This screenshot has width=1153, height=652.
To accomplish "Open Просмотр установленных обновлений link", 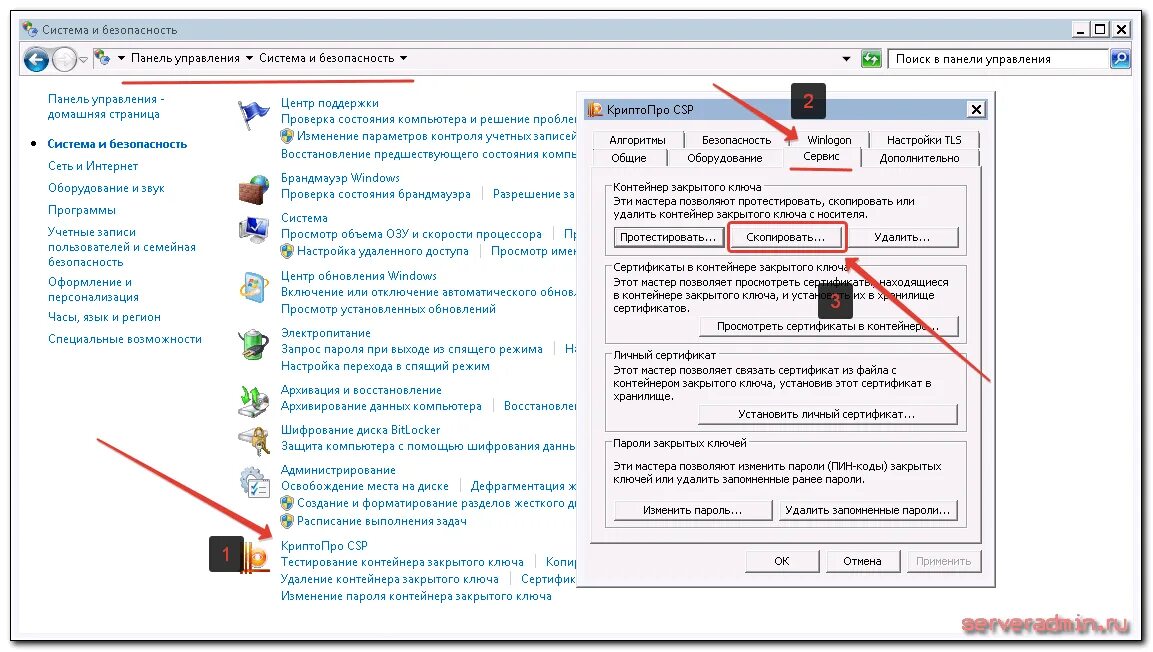I will point(388,309).
